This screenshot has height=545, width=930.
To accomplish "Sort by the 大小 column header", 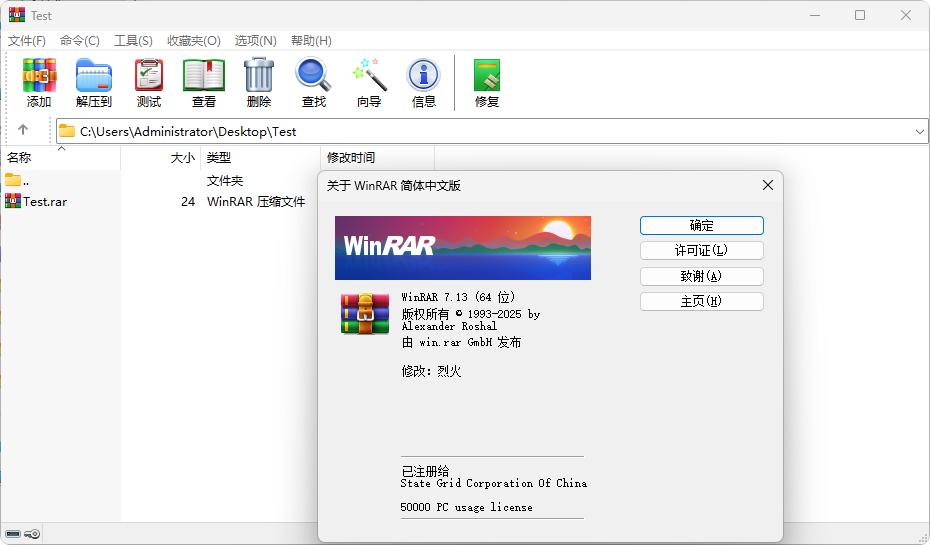I will pyautogui.click(x=161, y=158).
